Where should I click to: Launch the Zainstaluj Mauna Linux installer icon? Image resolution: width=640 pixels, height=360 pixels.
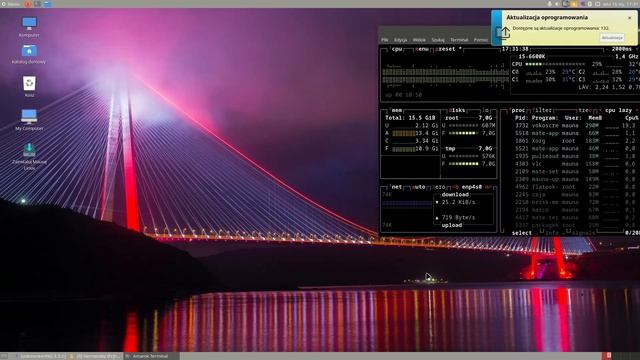29,156
